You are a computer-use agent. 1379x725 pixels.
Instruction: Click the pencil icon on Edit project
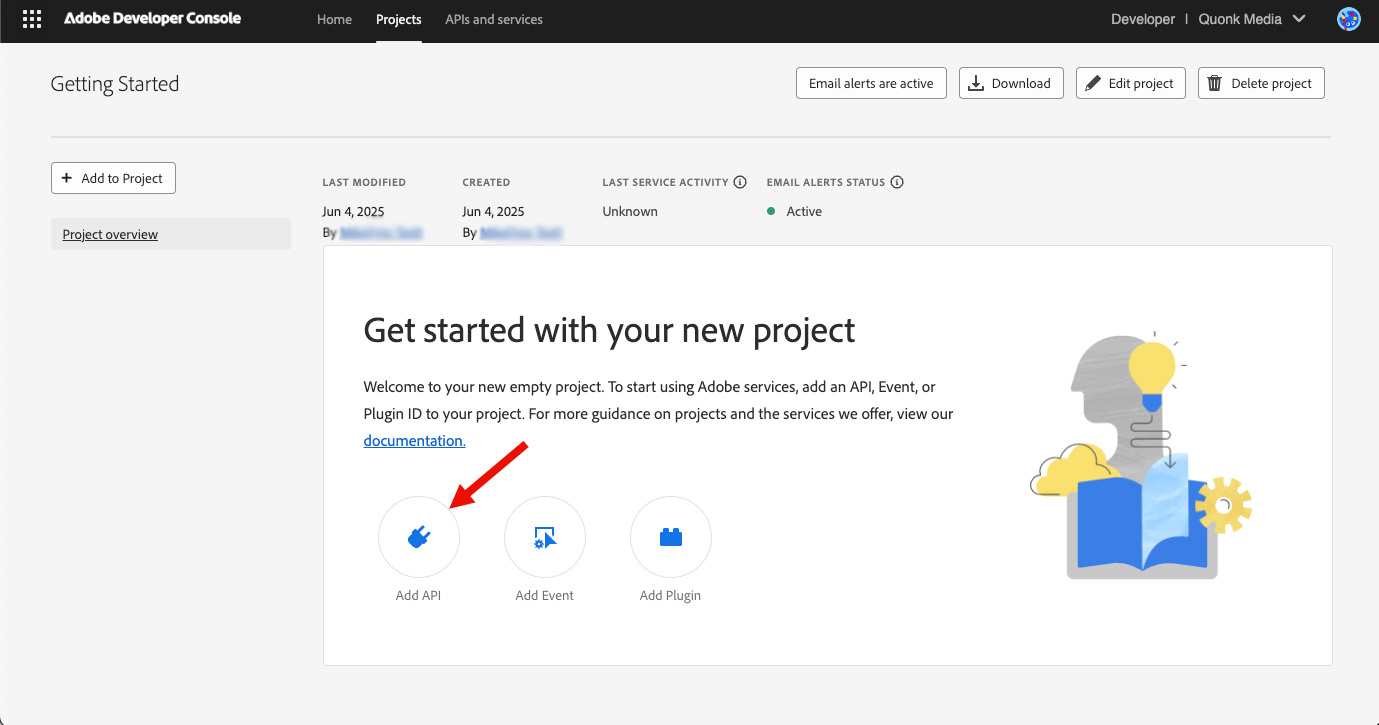tap(1091, 83)
